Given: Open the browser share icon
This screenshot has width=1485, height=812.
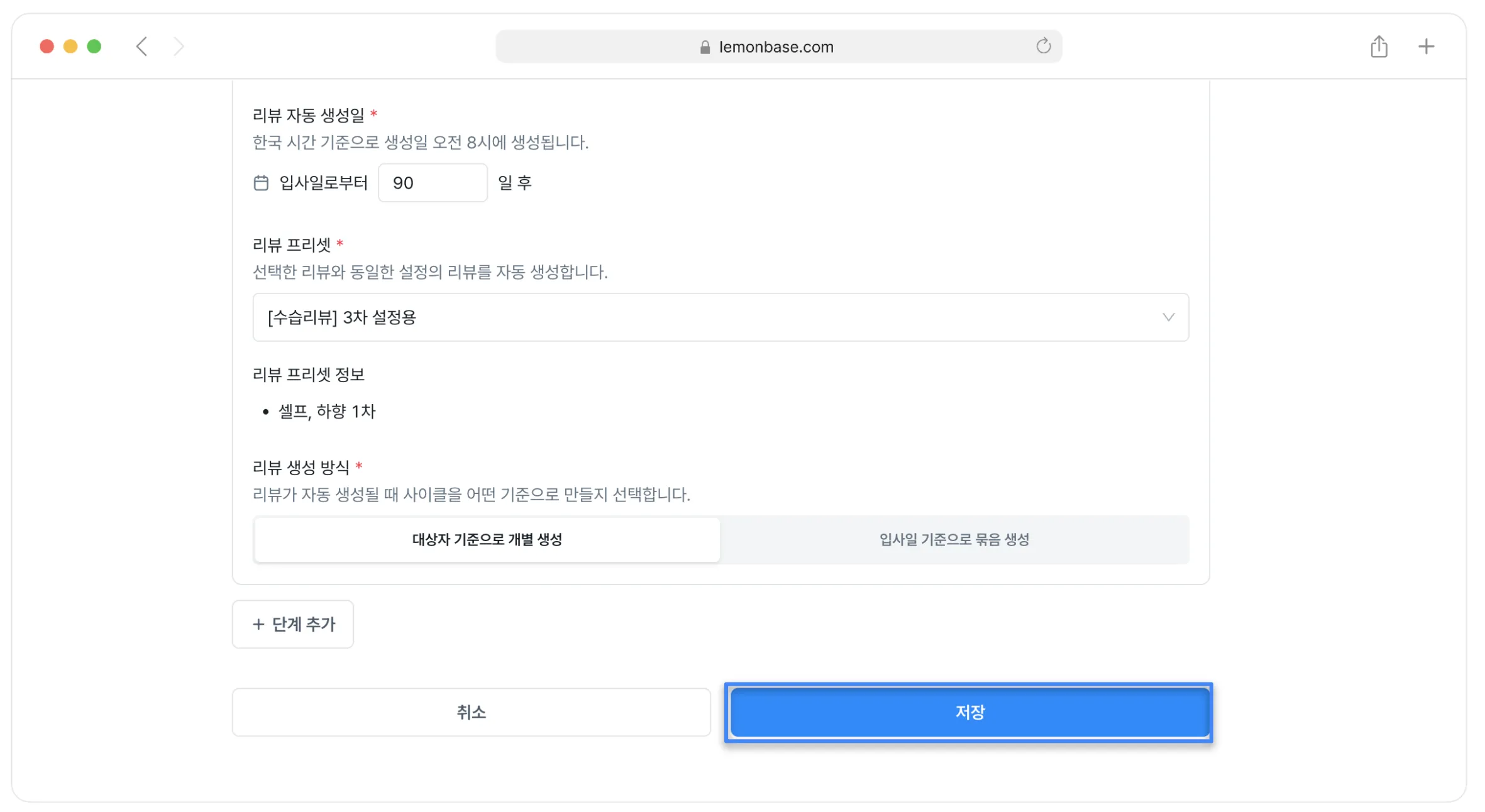Looking at the screenshot, I should [1379, 47].
